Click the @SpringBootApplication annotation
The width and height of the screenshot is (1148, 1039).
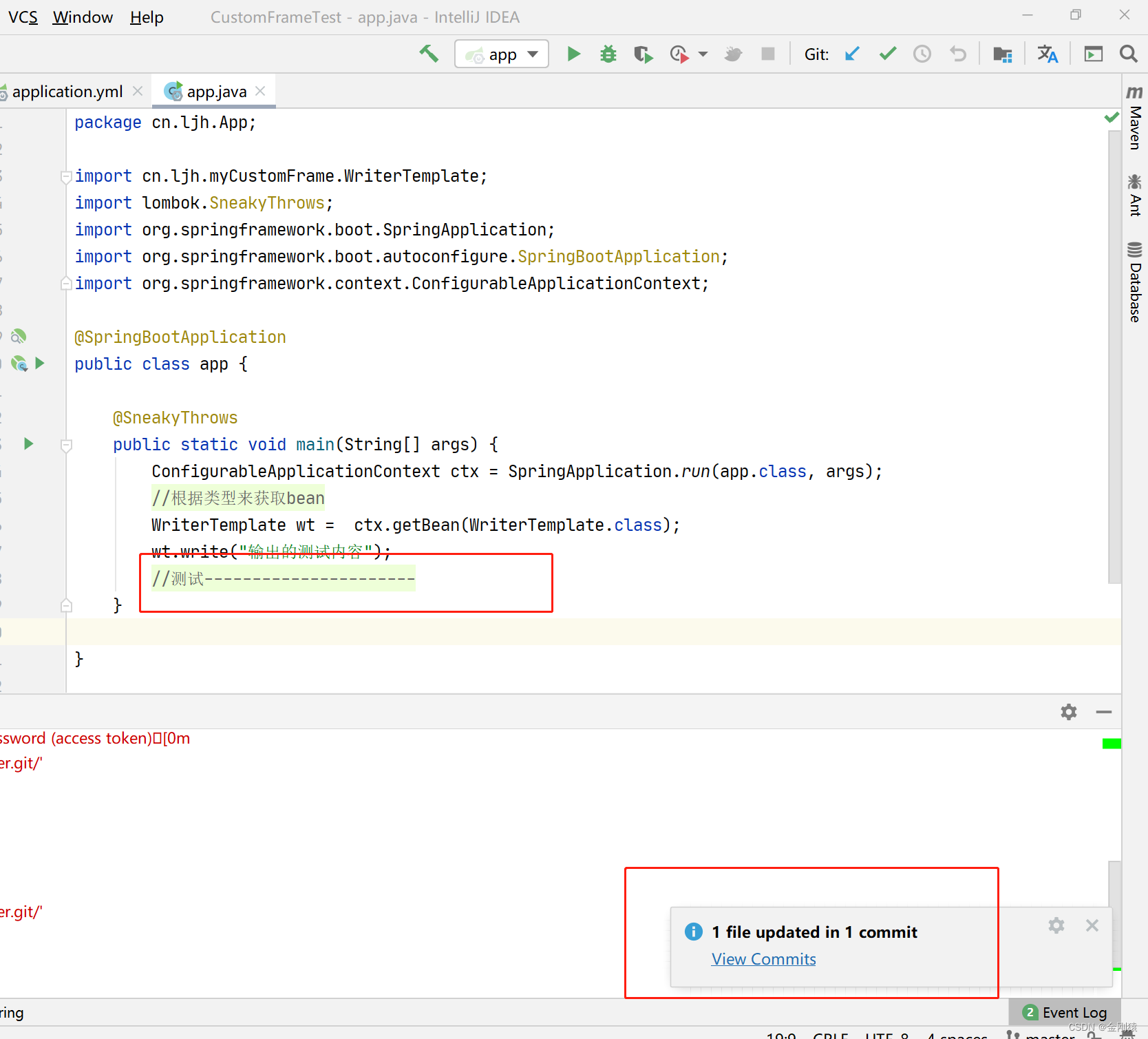(x=180, y=337)
